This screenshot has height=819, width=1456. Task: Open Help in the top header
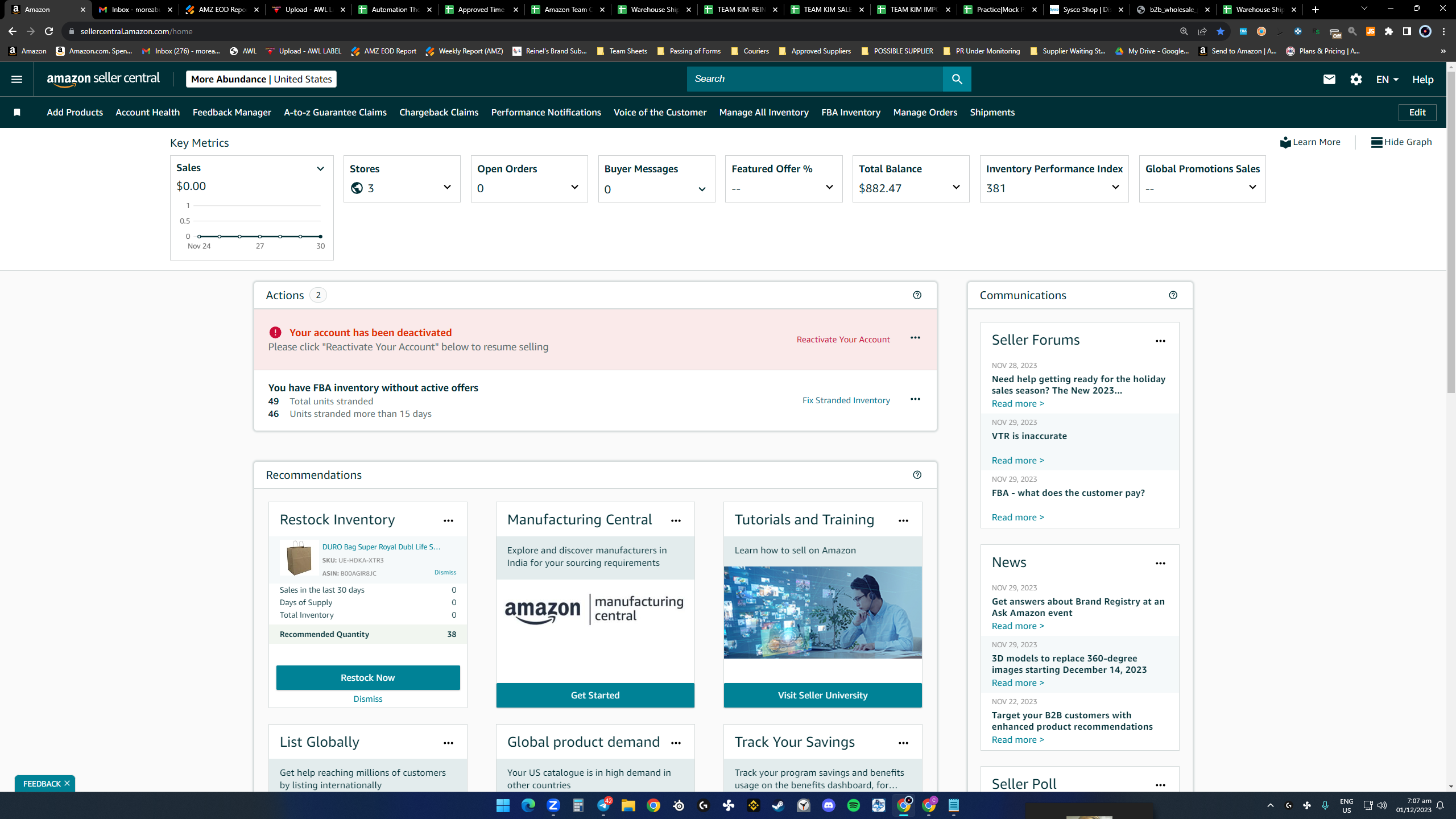coord(1422,80)
